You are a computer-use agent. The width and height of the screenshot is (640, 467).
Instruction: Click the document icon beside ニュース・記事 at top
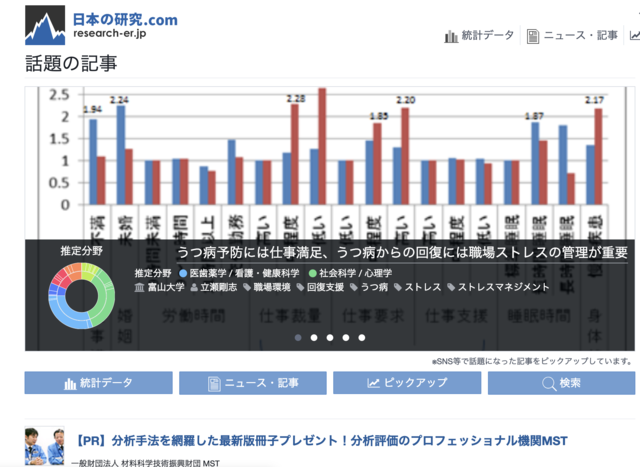point(532,36)
